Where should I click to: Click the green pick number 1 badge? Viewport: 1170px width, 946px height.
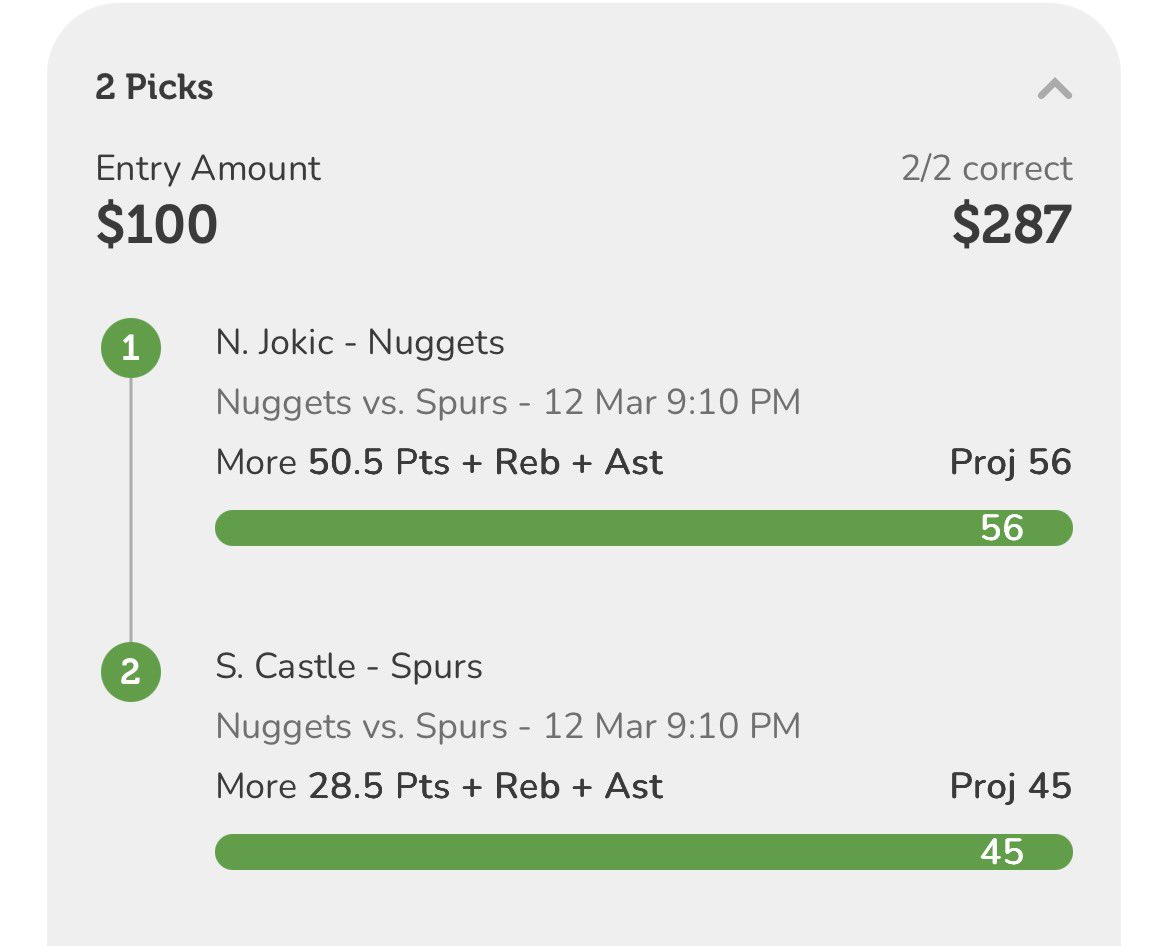tap(130, 349)
